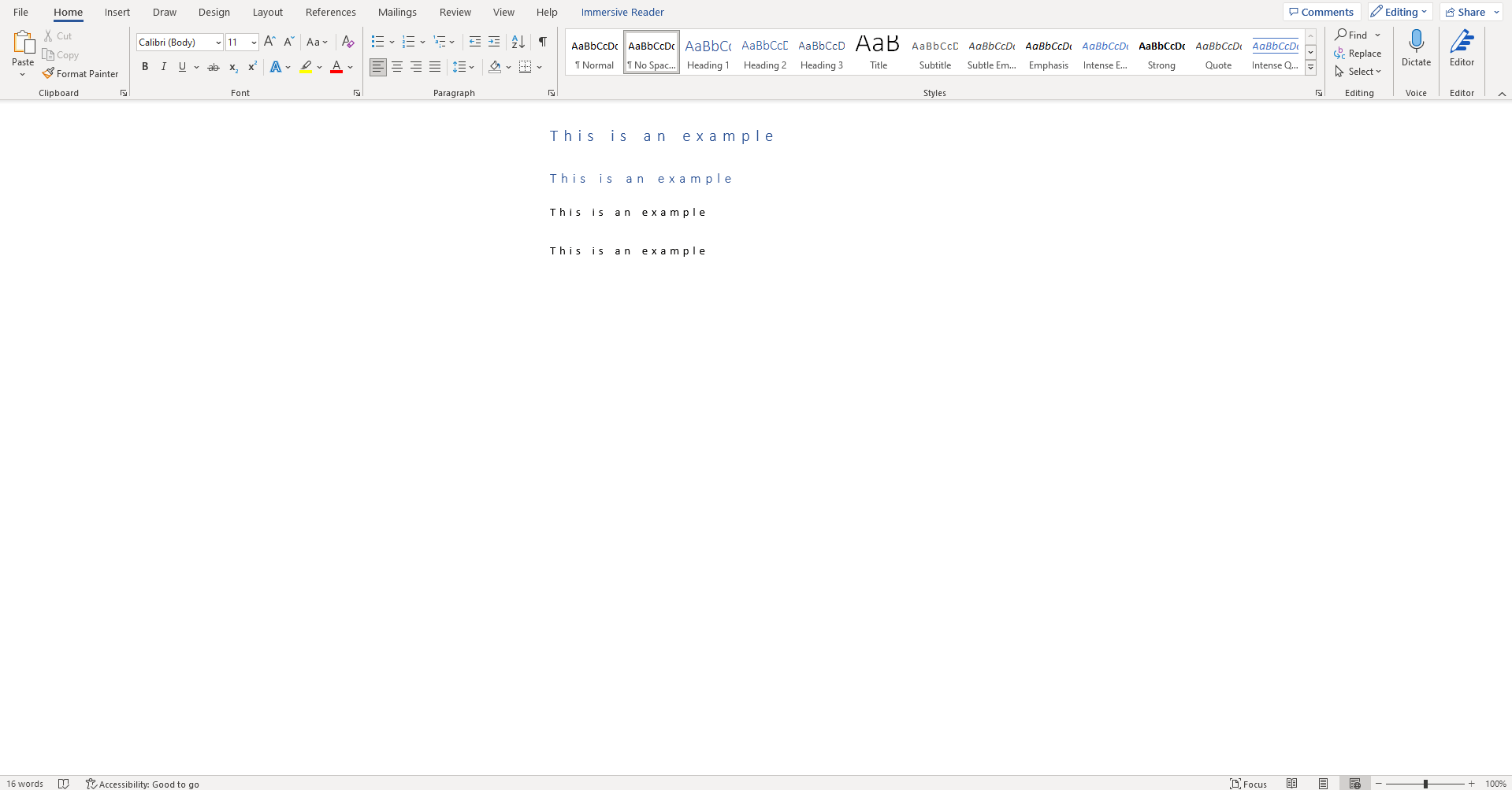Click the Find magnifier icon
The height and width of the screenshot is (790, 1512).
coord(1340,35)
